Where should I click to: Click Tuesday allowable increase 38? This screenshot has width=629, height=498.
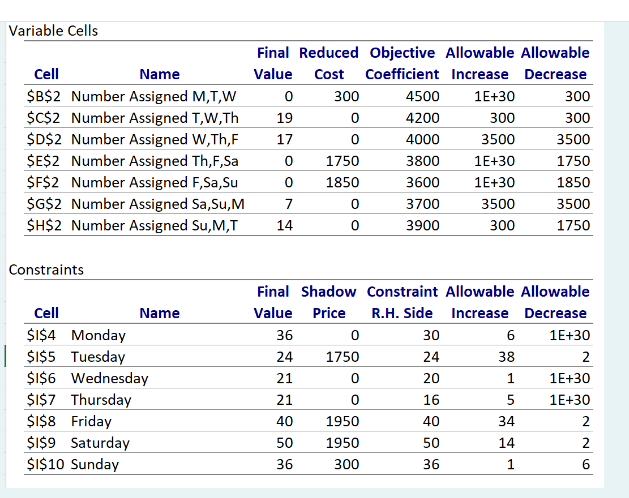pos(506,357)
